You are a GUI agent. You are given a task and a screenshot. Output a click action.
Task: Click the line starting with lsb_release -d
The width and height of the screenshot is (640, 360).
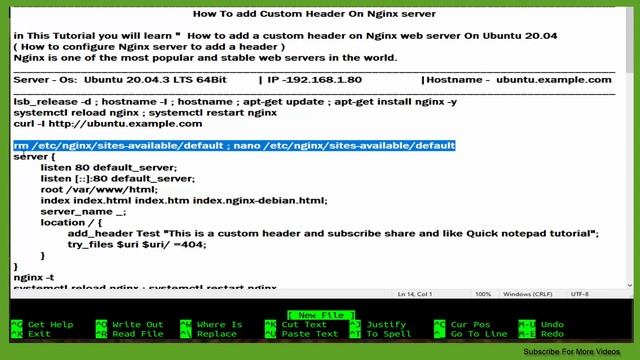235,102
